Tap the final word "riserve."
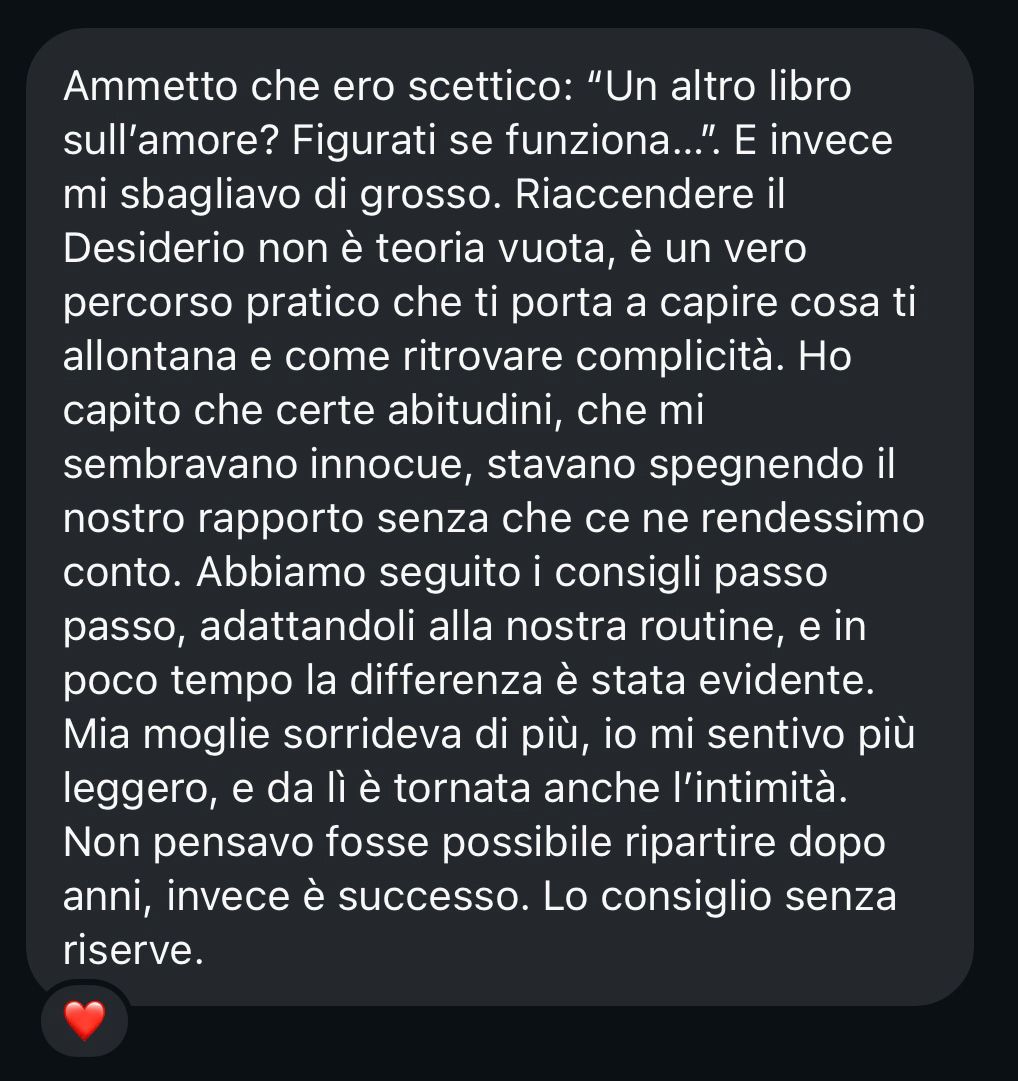Image resolution: width=1018 pixels, height=1081 pixels. (x=133, y=950)
